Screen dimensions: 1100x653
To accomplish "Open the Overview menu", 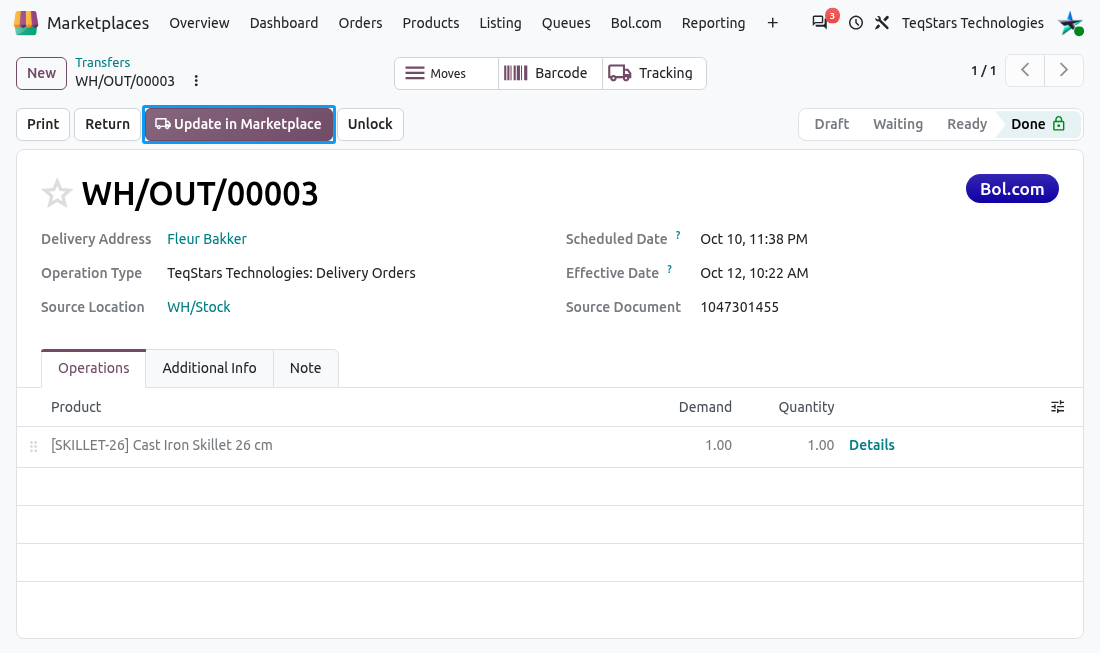I will pyautogui.click(x=199, y=23).
